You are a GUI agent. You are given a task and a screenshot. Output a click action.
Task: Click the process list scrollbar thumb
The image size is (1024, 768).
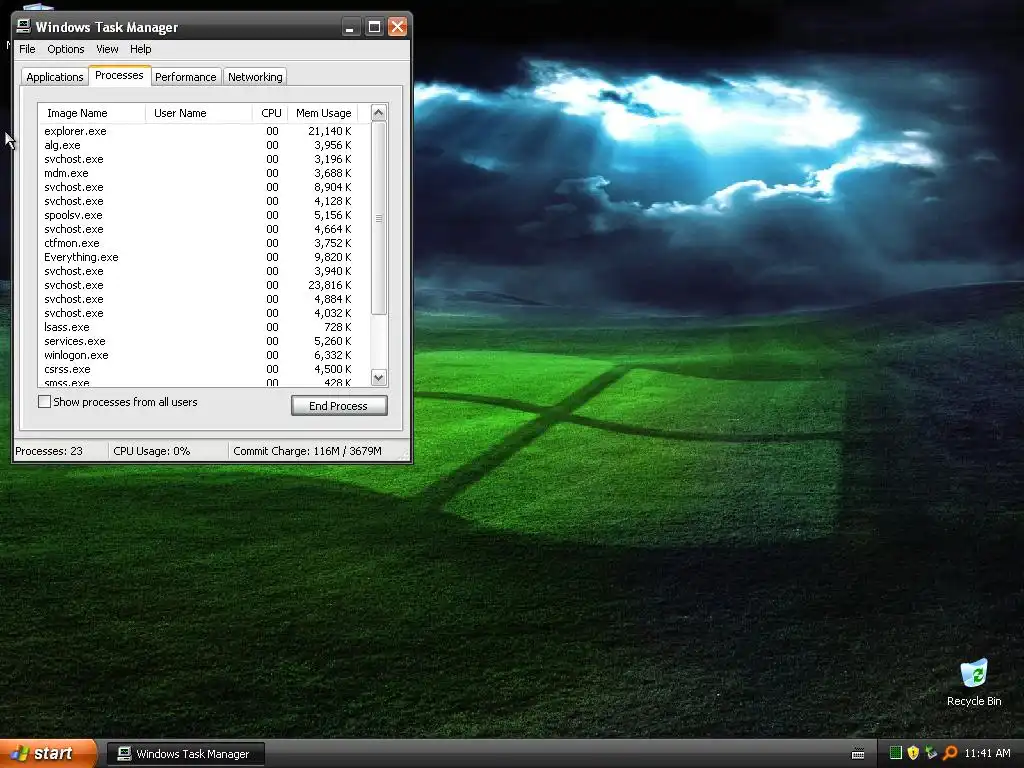[379, 218]
